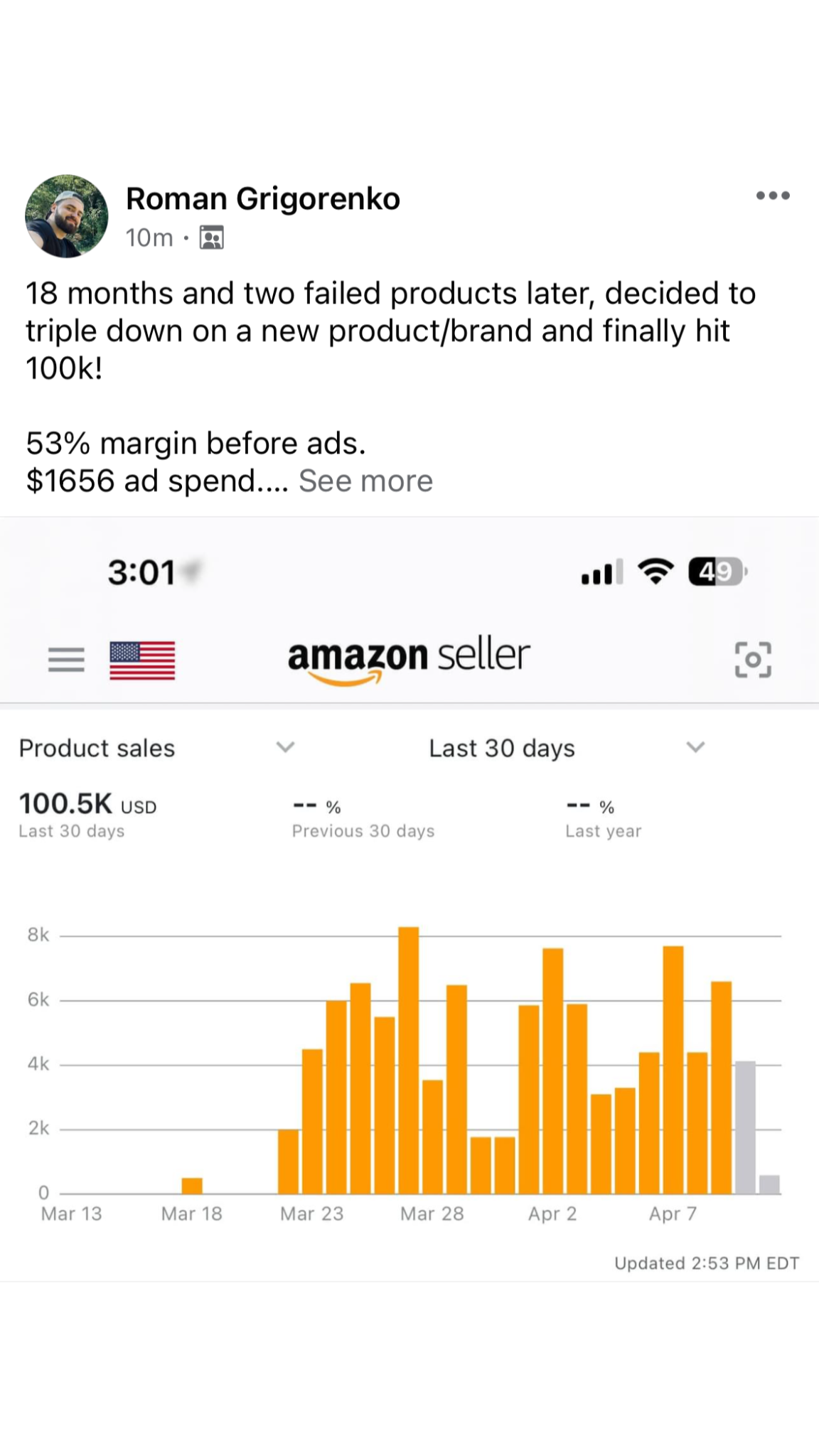Expand the Product sales dropdown chevron
Viewport: 819px width, 1456px height.
click(285, 747)
